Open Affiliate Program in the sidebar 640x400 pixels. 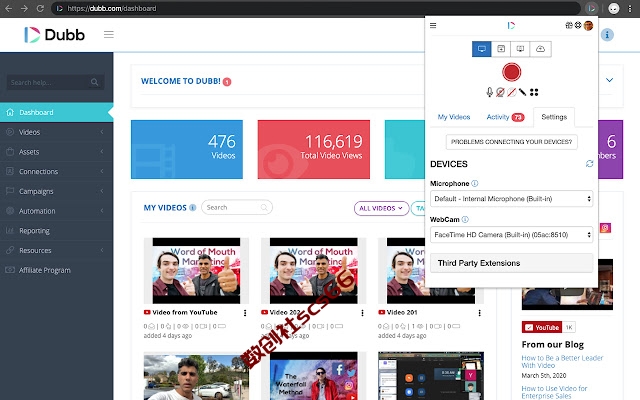(56, 270)
